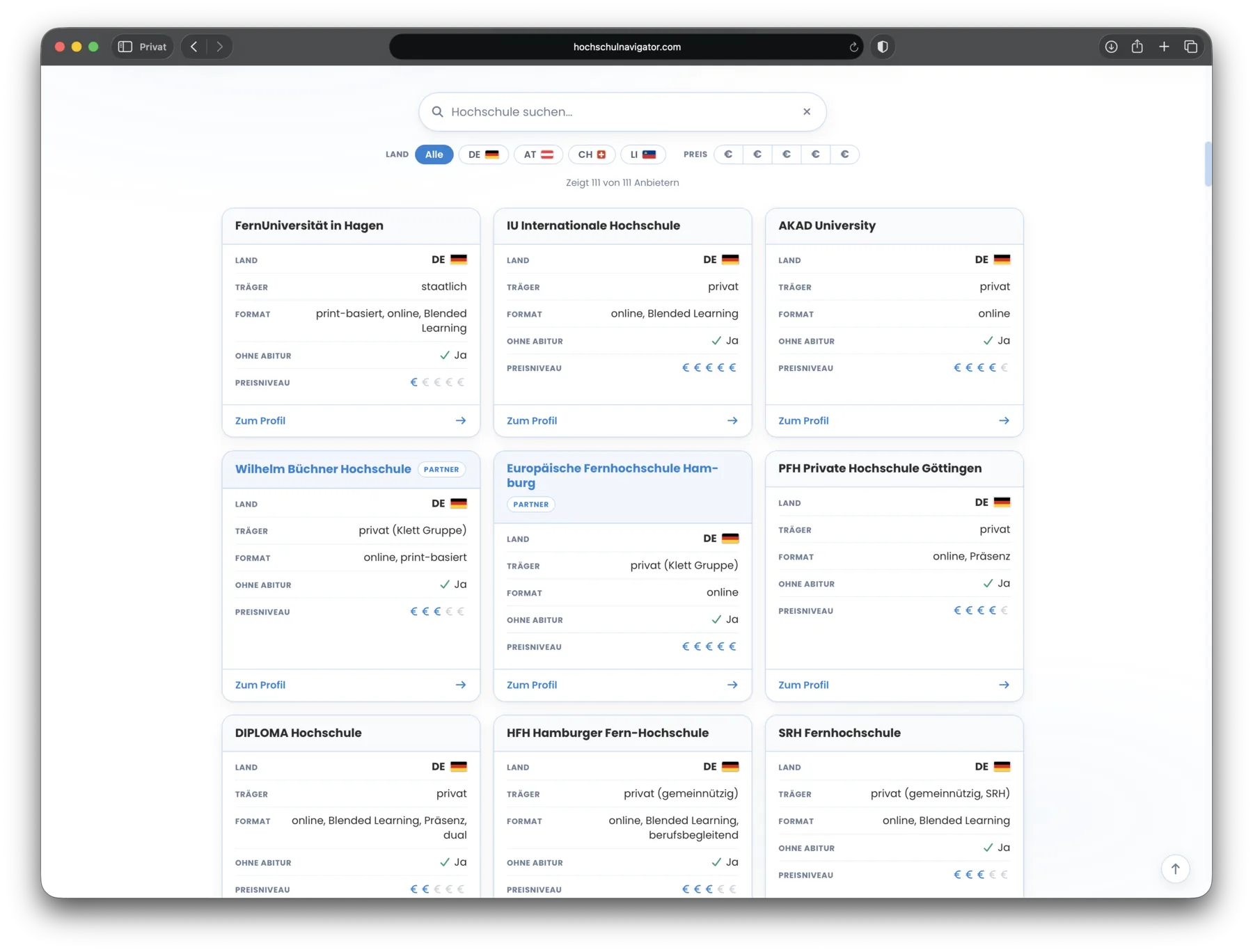Image resolution: width=1253 pixels, height=952 pixels.
Task: Click the PFH Private Hochschule Göttingen heading
Action: (x=880, y=468)
